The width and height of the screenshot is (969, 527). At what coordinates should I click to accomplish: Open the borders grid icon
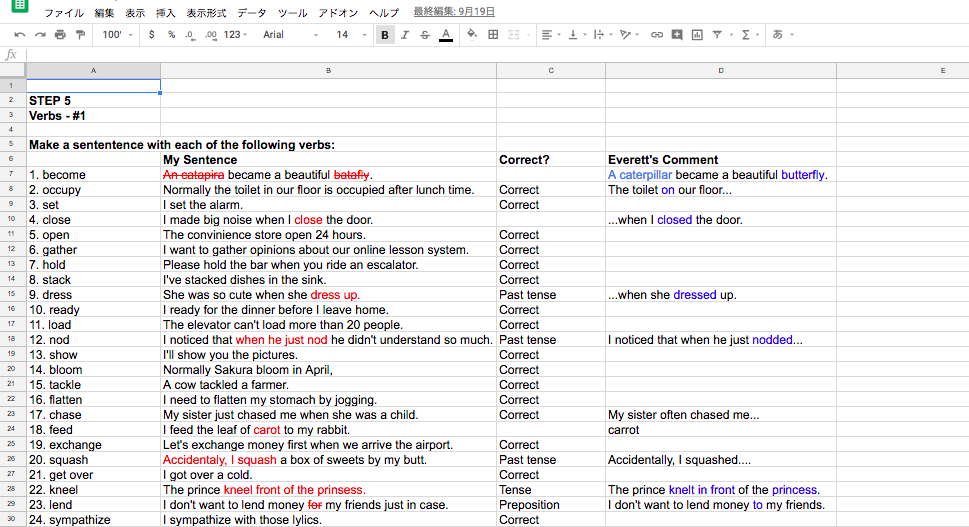click(493, 35)
